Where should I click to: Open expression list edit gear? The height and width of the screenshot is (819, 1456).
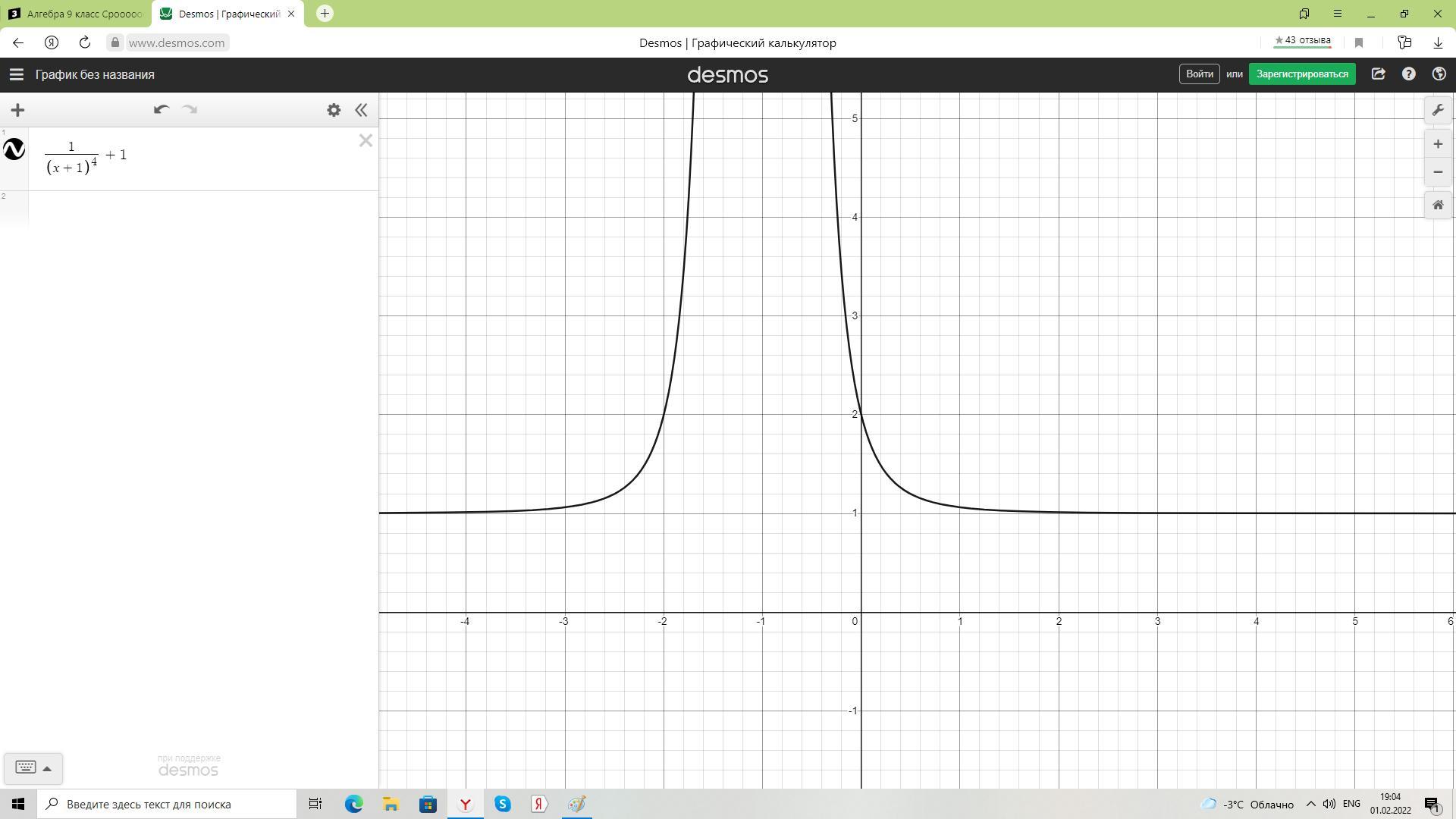pyautogui.click(x=334, y=110)
